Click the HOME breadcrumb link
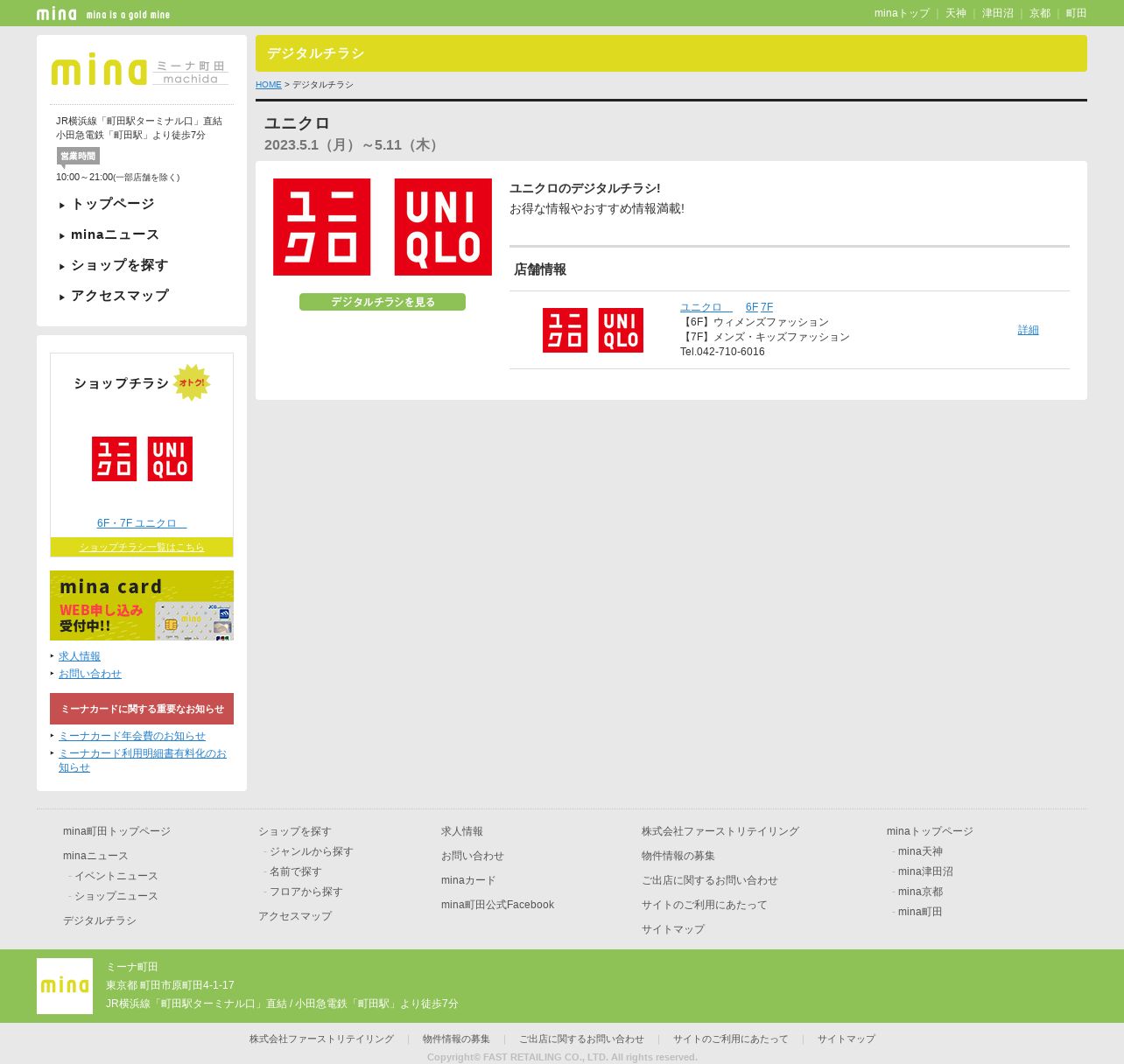1124x1064 pixels. 269,85
